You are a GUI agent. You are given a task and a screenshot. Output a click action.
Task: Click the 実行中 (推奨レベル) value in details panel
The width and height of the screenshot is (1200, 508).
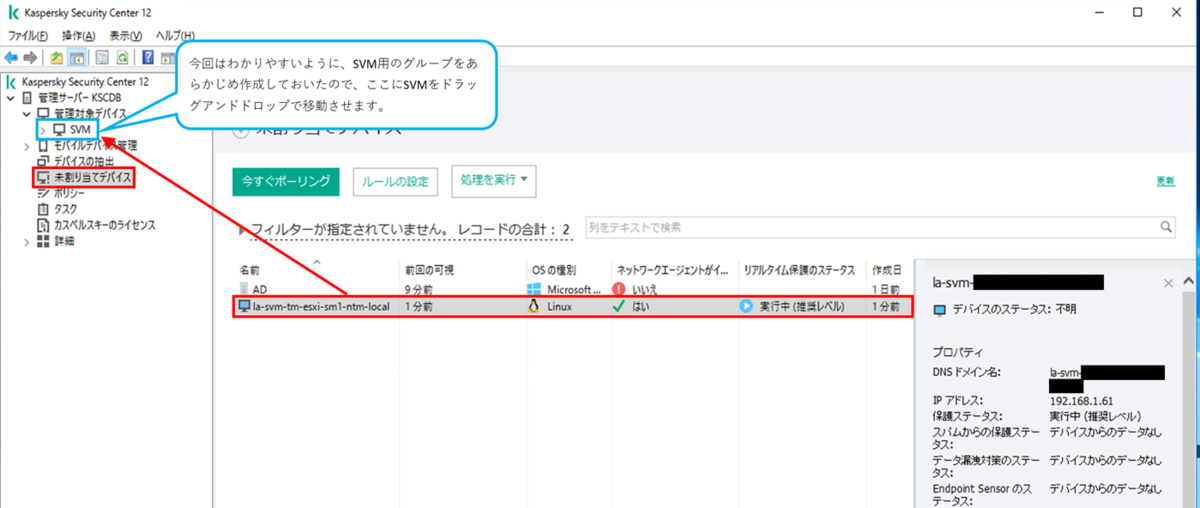click(x=1095, y=415)
